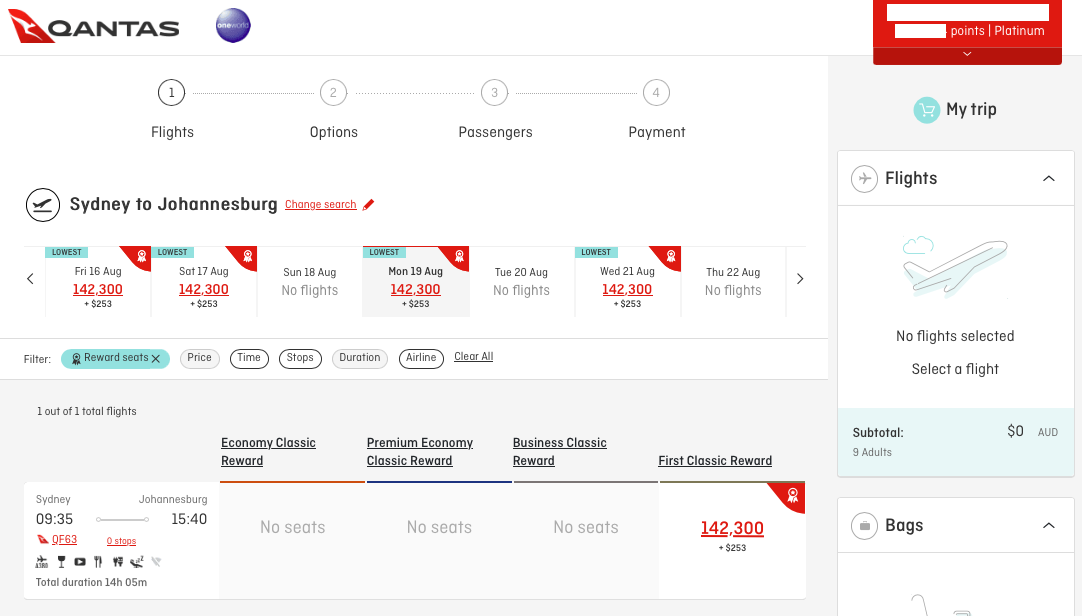Collapse the Bags section
Image resolution: width=1082 pixels, height=616 pixels.
[x=1048, y=525]
